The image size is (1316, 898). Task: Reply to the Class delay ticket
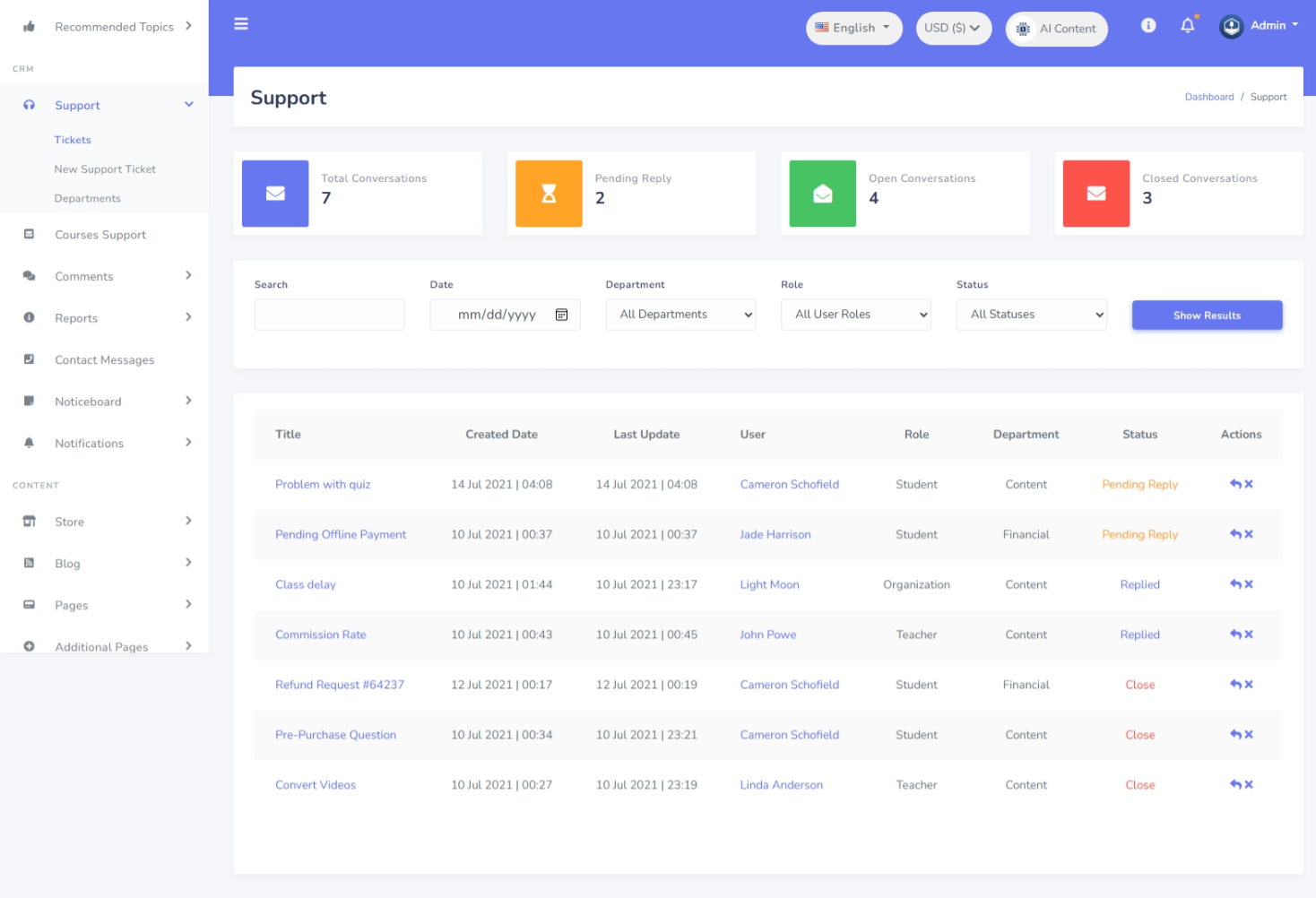1235,584
